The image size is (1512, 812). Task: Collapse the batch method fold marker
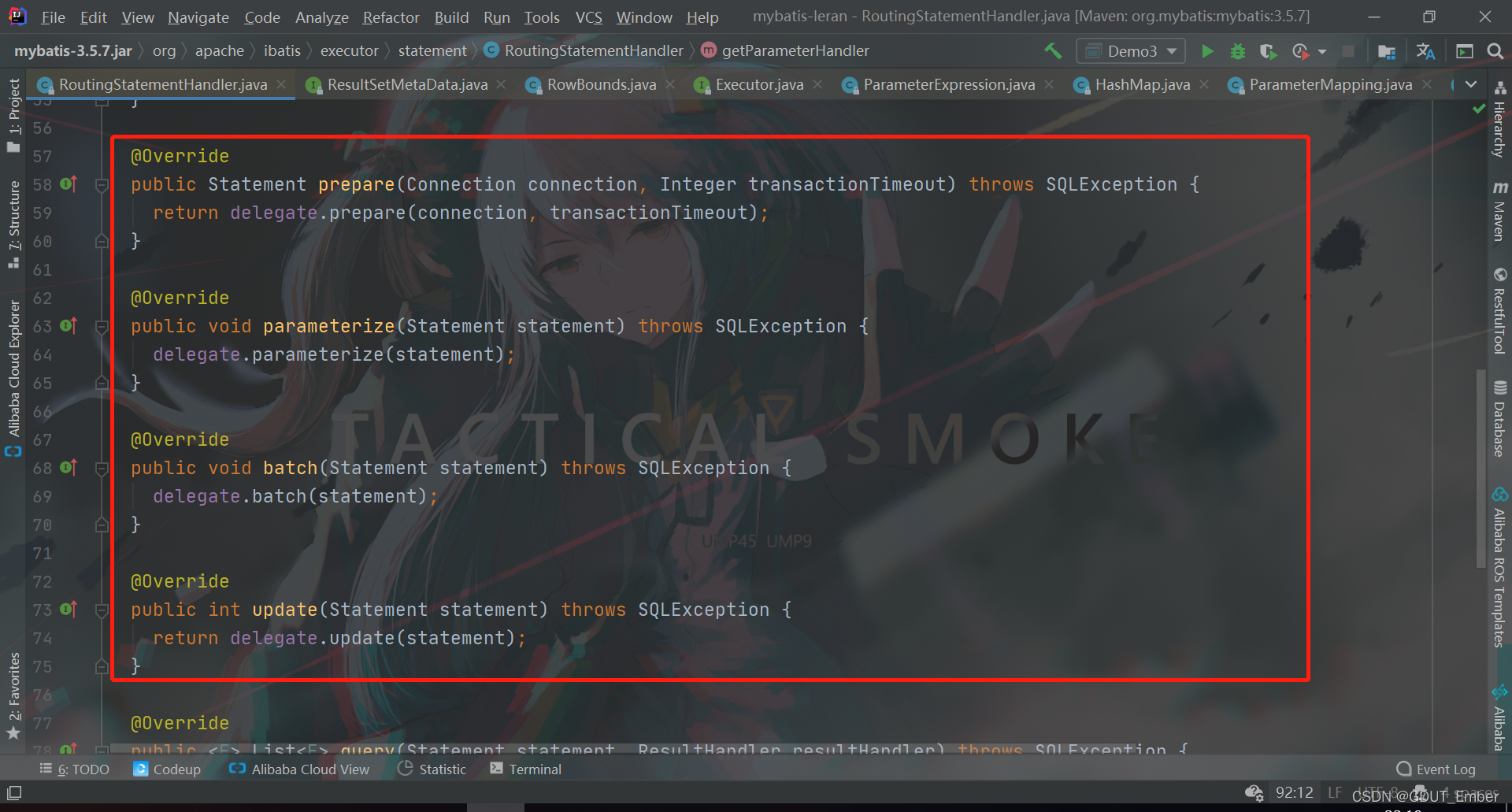[x=102, y=469]
